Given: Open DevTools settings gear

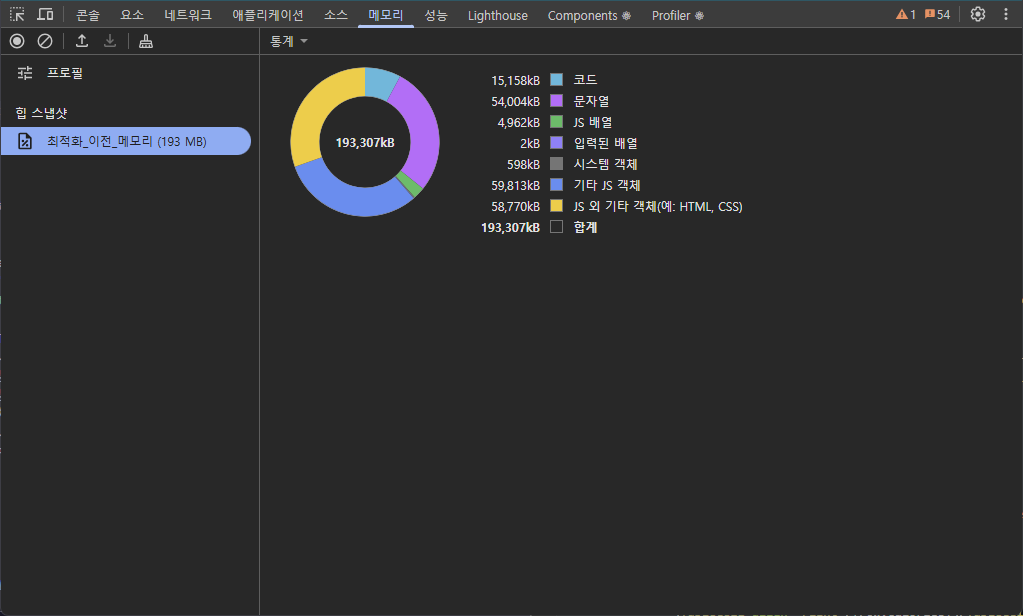Looking at the screenshot, I should point(977,14).
